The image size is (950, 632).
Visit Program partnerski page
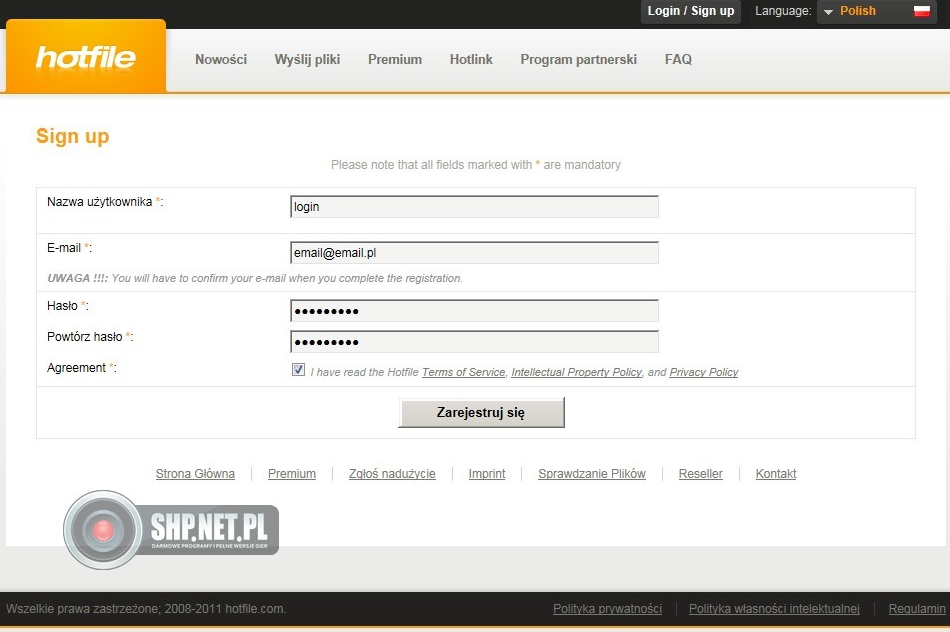(x=579, y=59)
